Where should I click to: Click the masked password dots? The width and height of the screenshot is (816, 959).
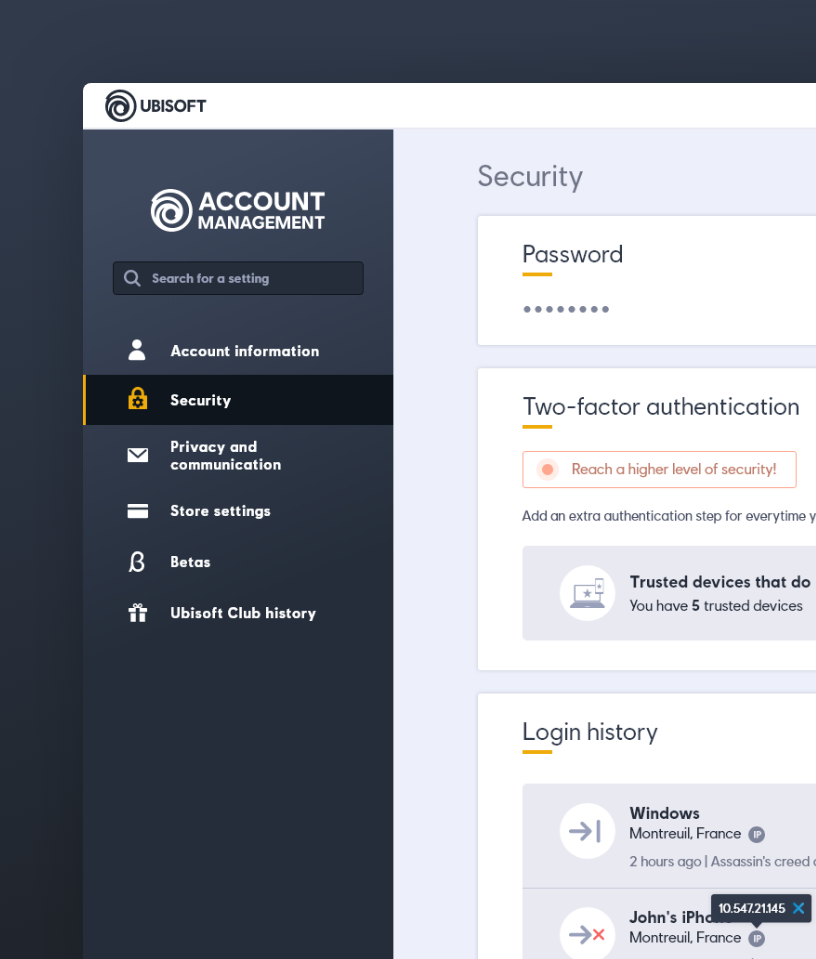coord(566,309)
